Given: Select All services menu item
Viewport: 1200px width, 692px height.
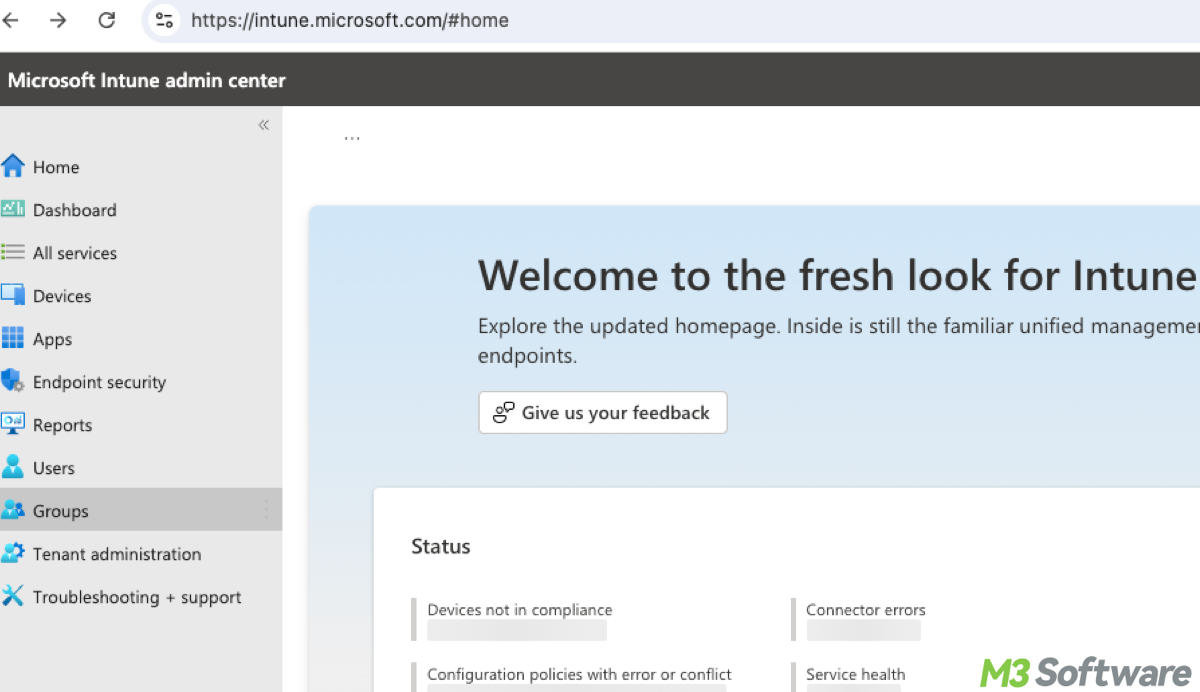Looking at the screenshot, I should coord(141,253).
